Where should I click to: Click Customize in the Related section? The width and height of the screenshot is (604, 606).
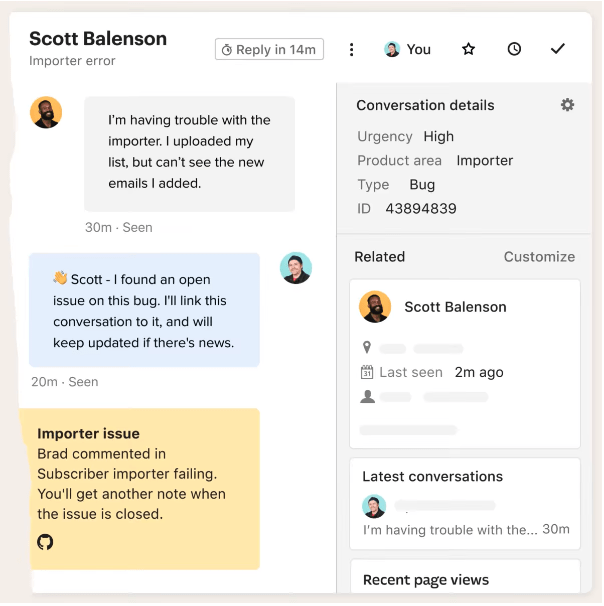coord(539,257)
